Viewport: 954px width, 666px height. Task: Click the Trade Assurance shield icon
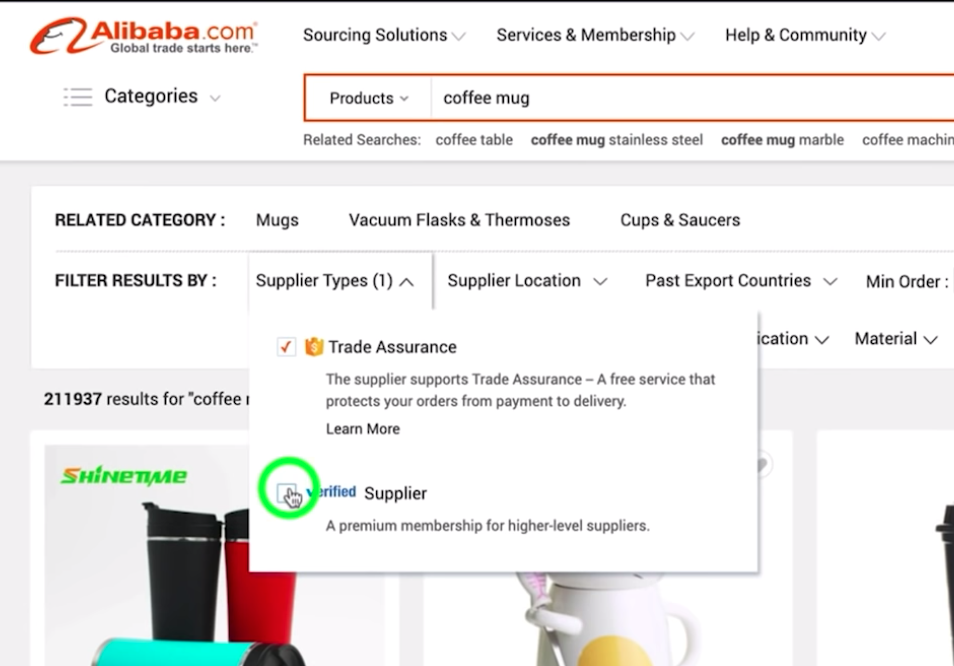(x=314, y=347)
